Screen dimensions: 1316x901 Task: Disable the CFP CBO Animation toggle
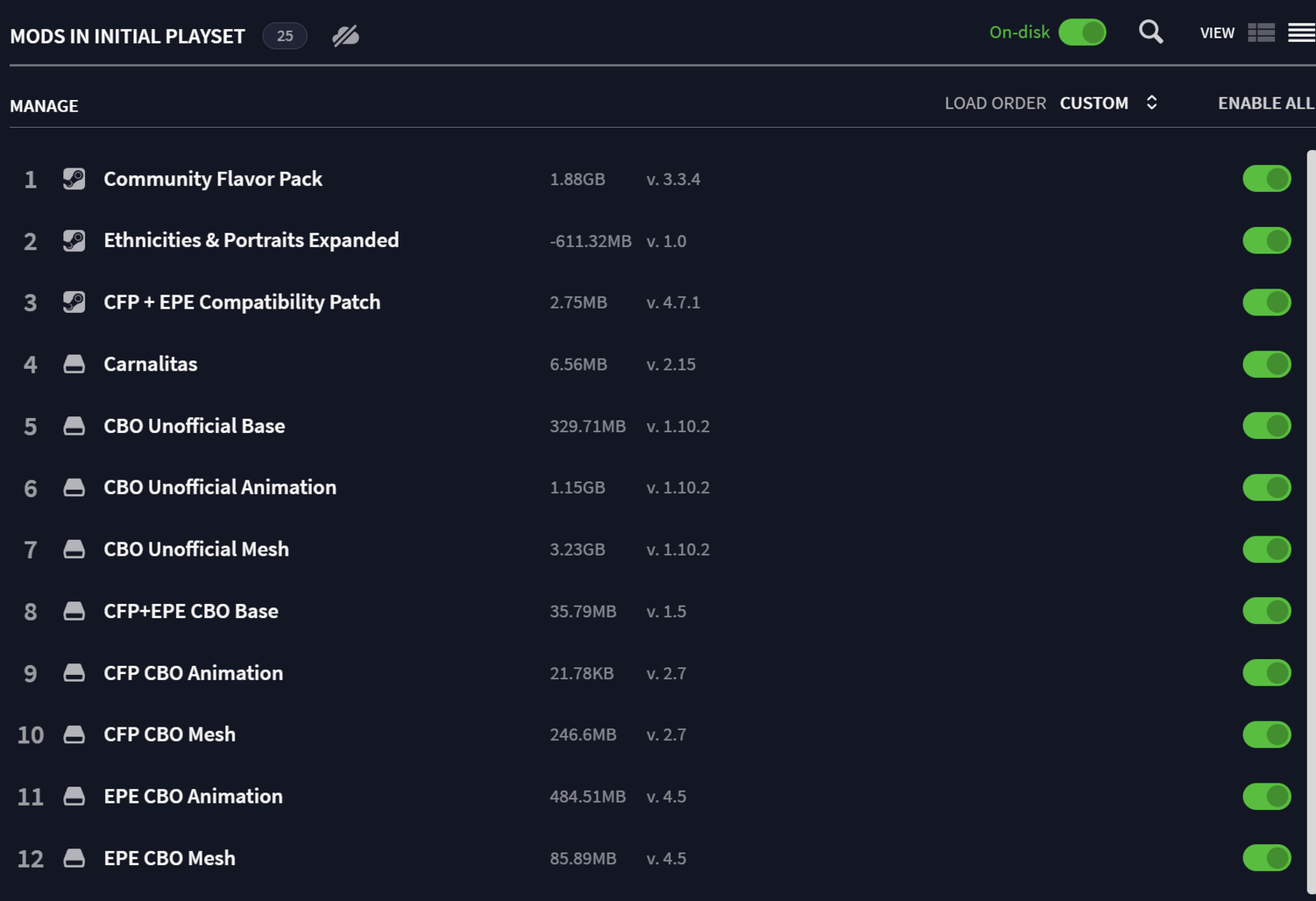click(1267, 672)
